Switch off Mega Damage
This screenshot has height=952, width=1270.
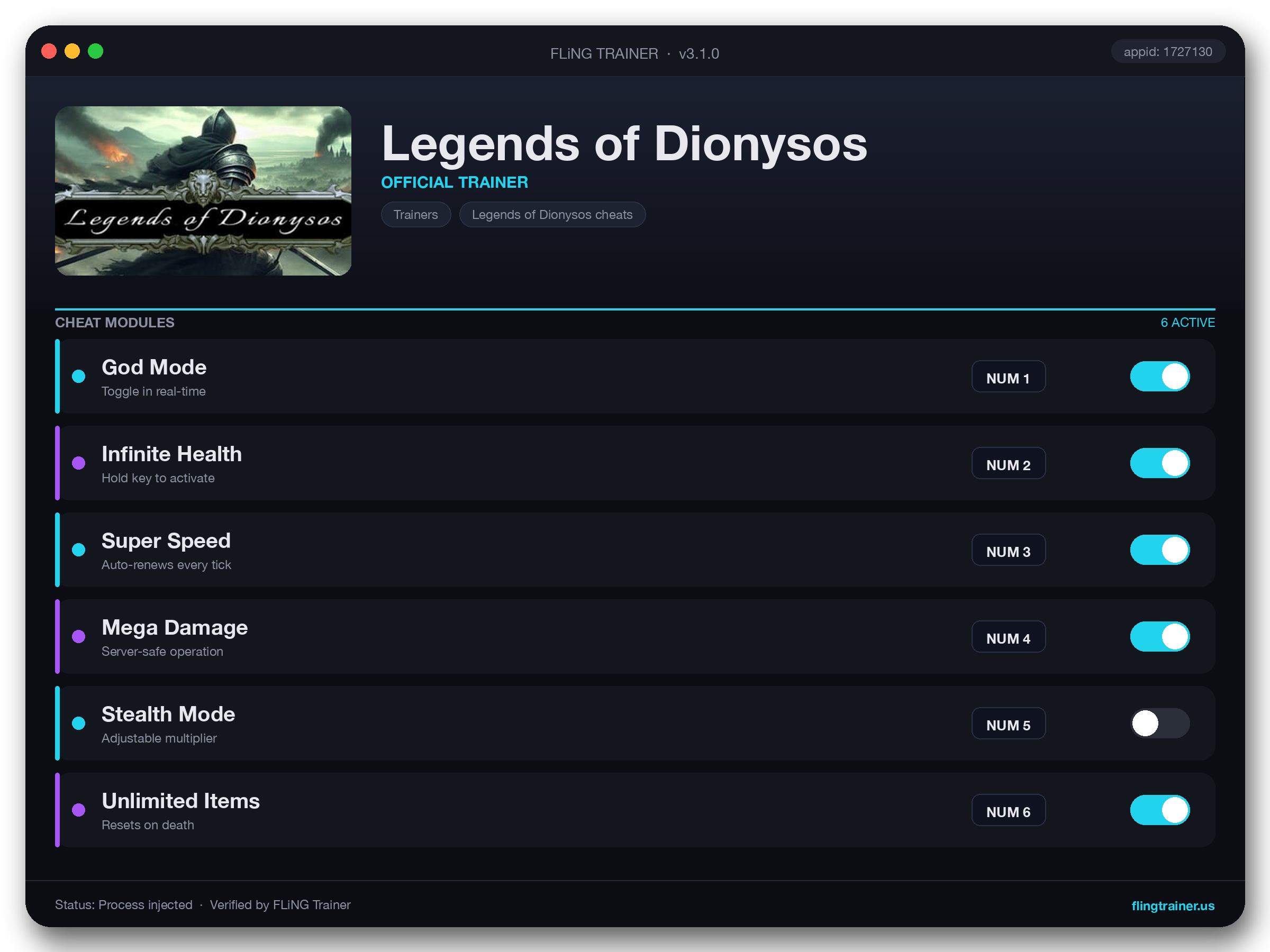pyautogui.click(x=1159, y=636)
